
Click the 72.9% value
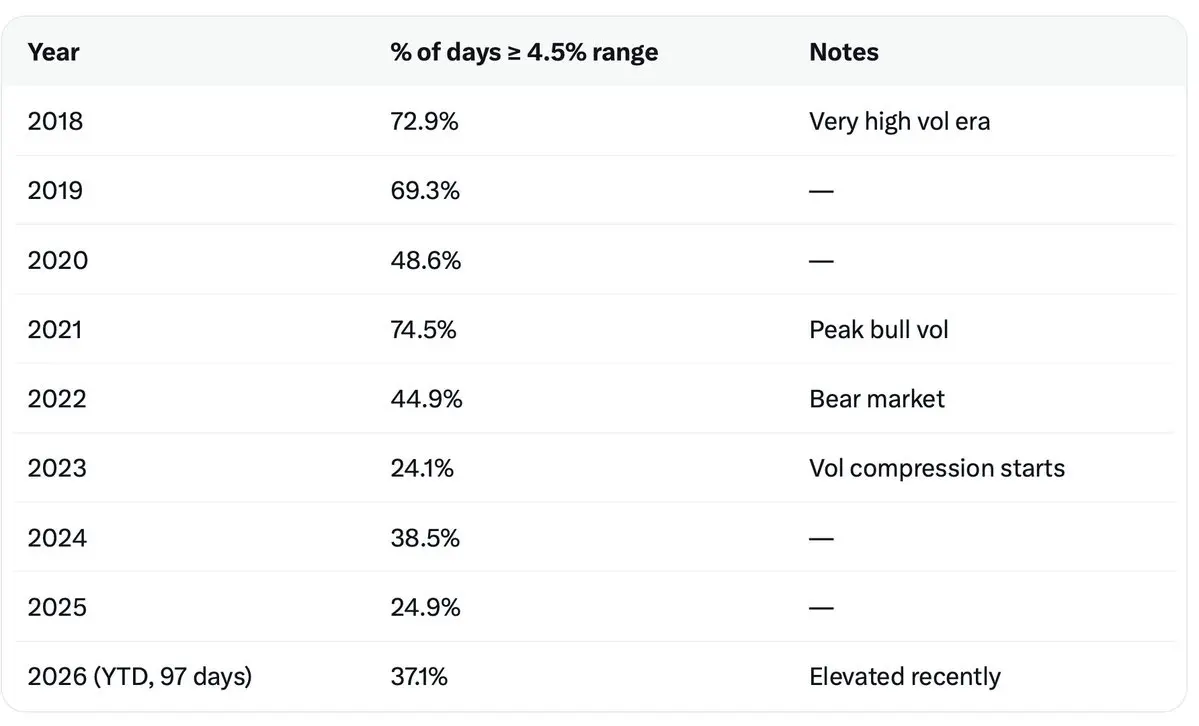[x=426, y=122]
